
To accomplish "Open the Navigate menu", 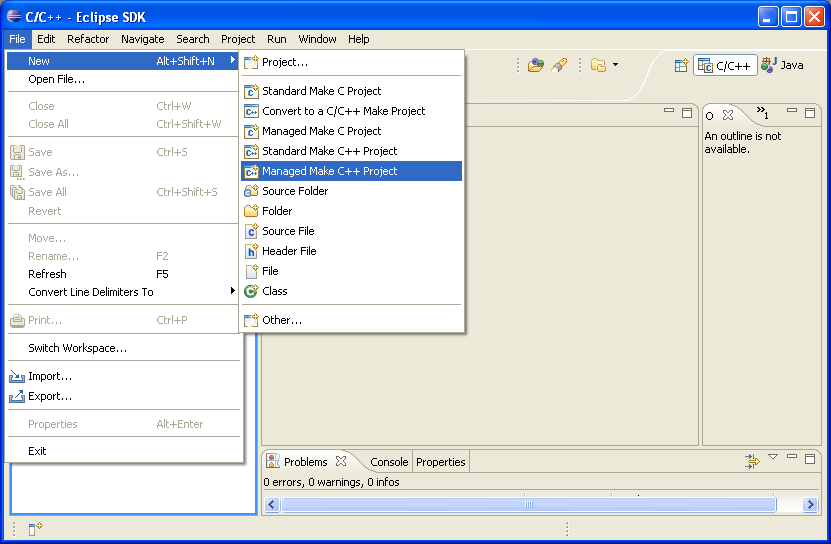I will [142, 39].
